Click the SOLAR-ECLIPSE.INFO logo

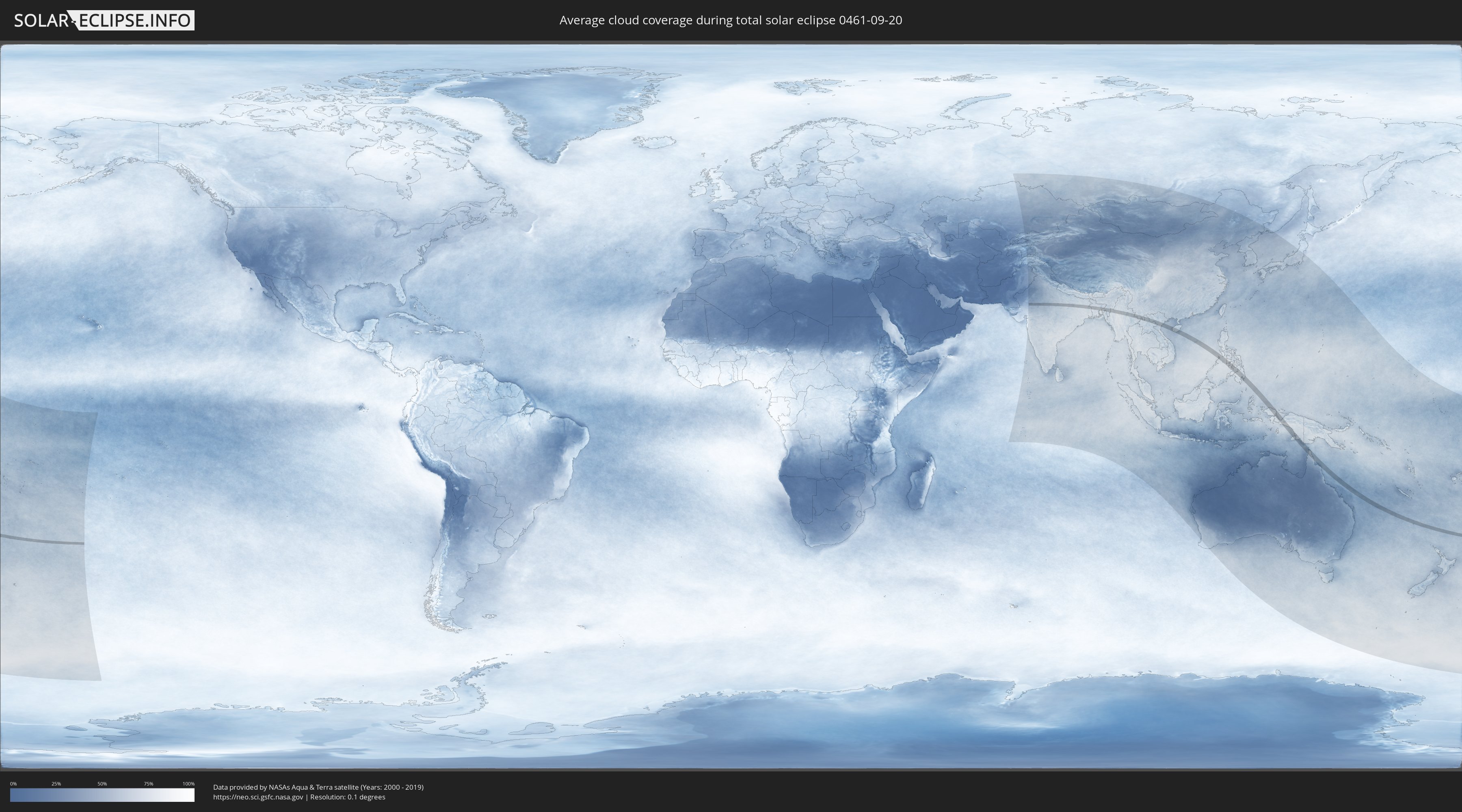point(104,20)
